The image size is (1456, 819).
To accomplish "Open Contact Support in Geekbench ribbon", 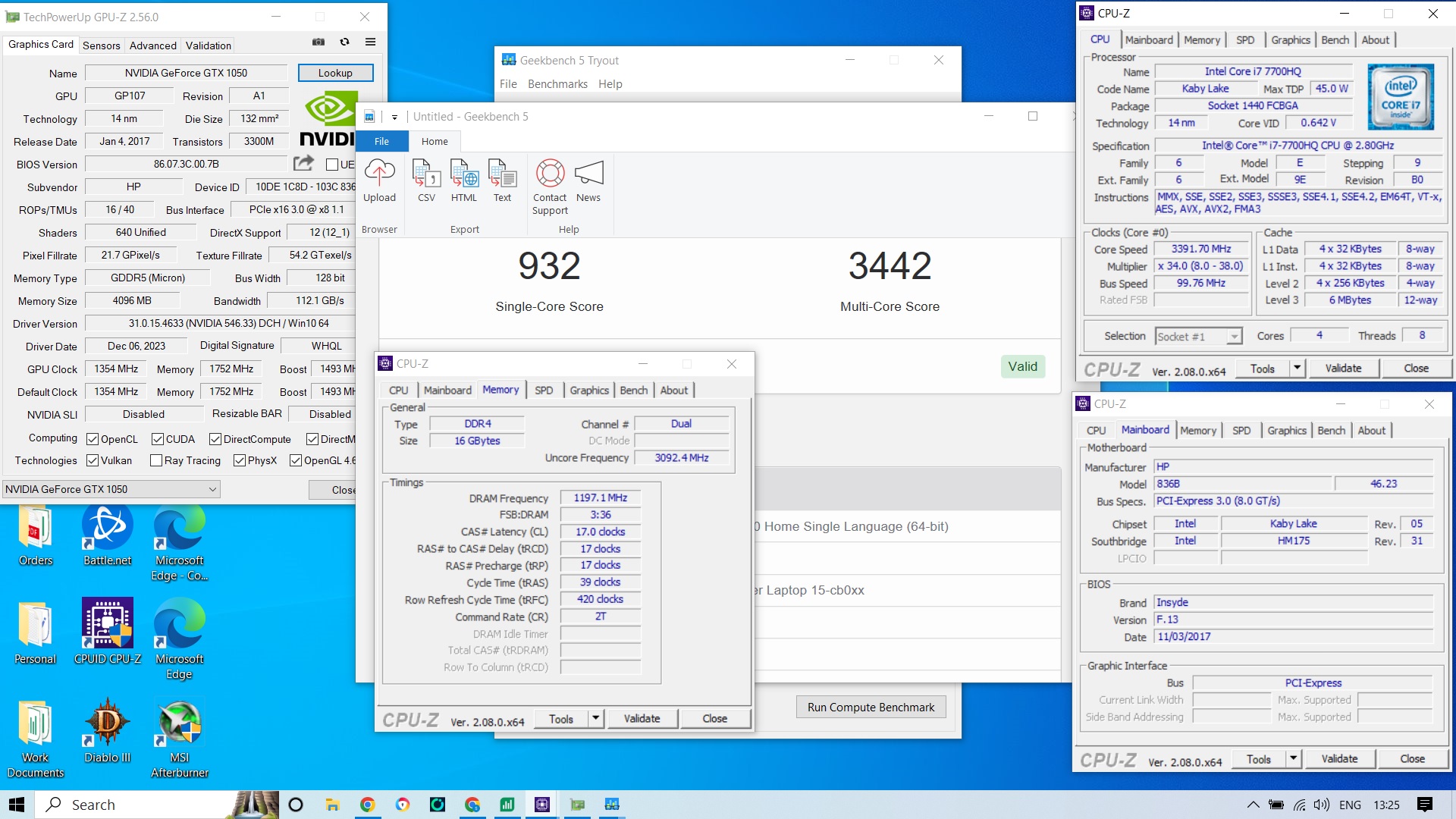I will [x=550, y=187].
